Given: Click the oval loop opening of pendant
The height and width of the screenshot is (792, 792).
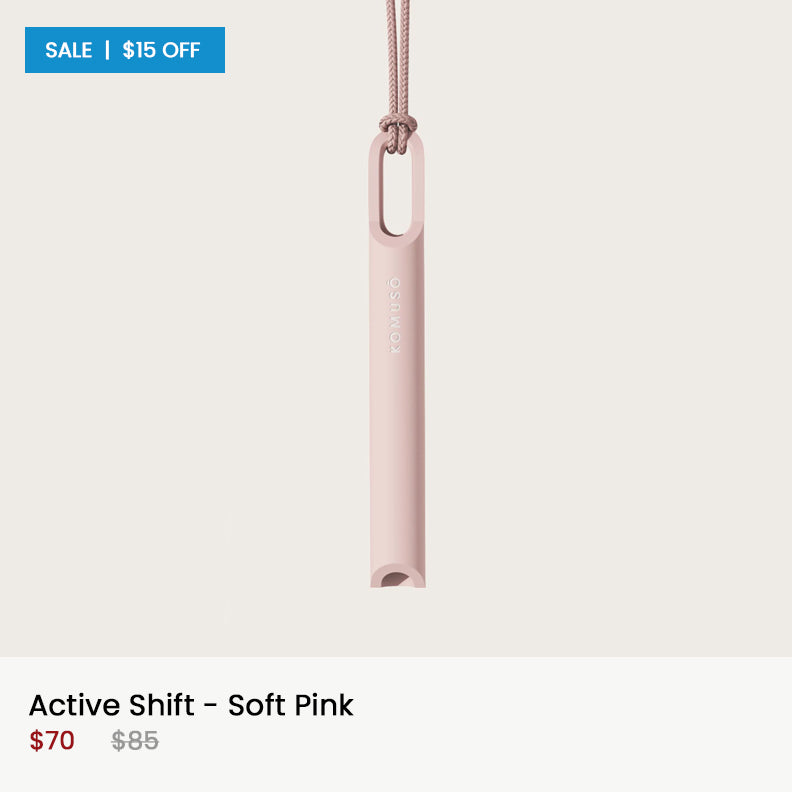Looking at the screenshot, I should point(397,189).
